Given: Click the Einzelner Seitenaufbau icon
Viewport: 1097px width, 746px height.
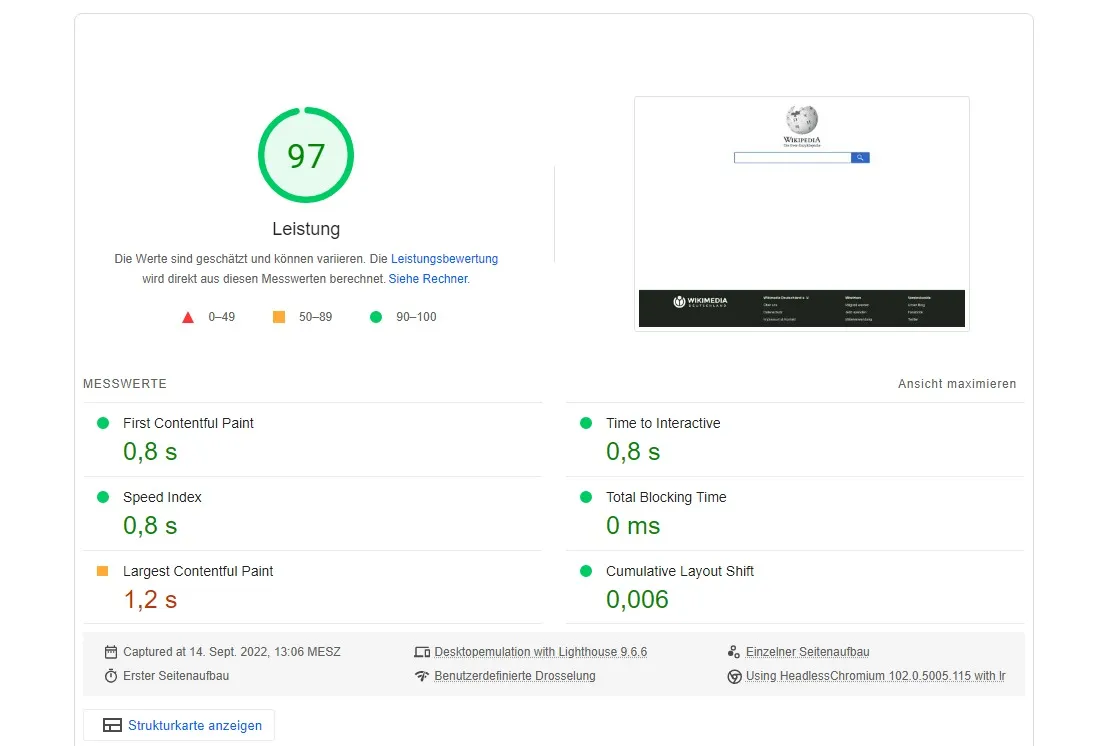Looking at the screenshot, I should point(734,652).
